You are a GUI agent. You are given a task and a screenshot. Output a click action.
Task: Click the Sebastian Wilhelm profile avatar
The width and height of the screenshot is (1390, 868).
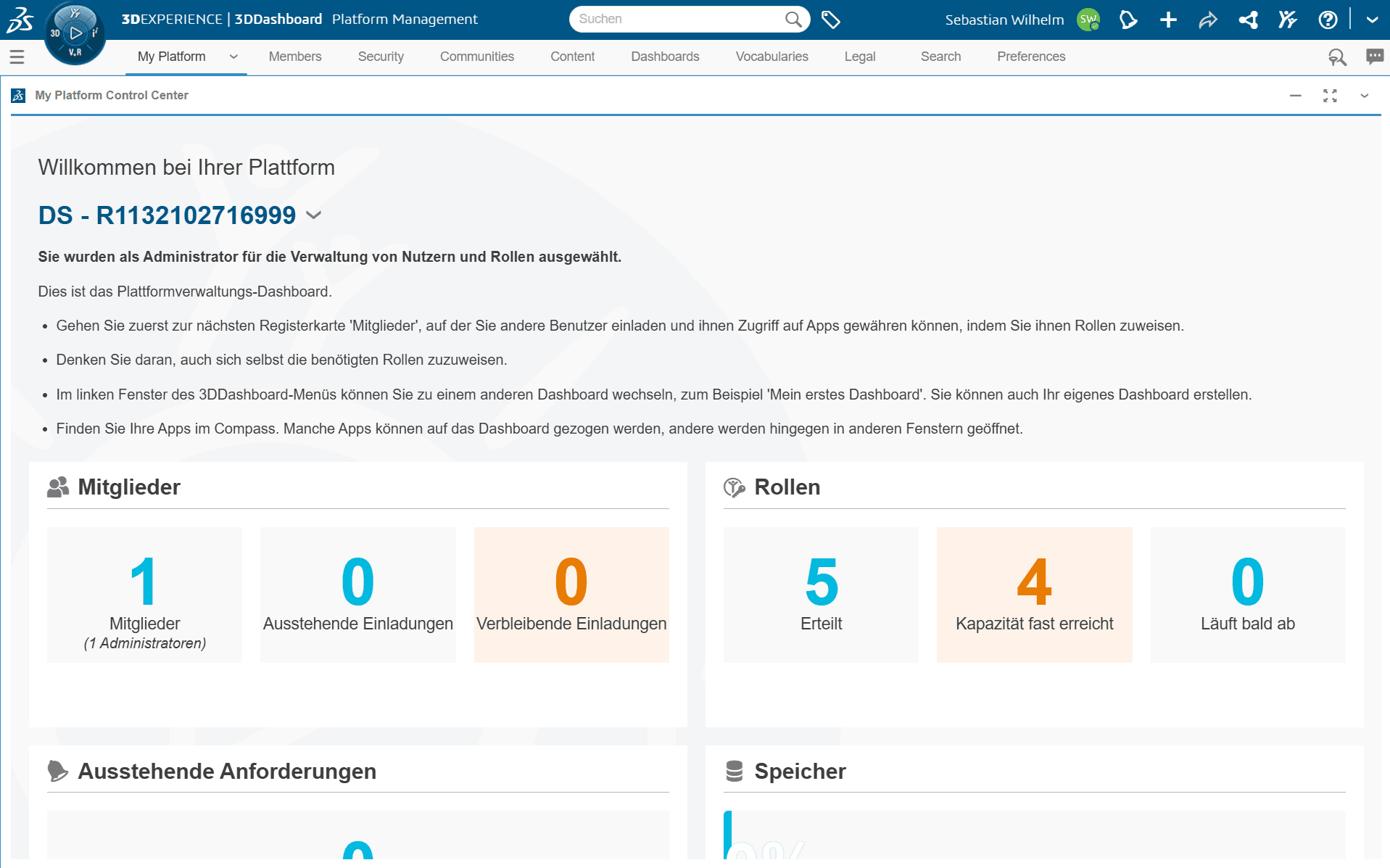pos(1088,20)
